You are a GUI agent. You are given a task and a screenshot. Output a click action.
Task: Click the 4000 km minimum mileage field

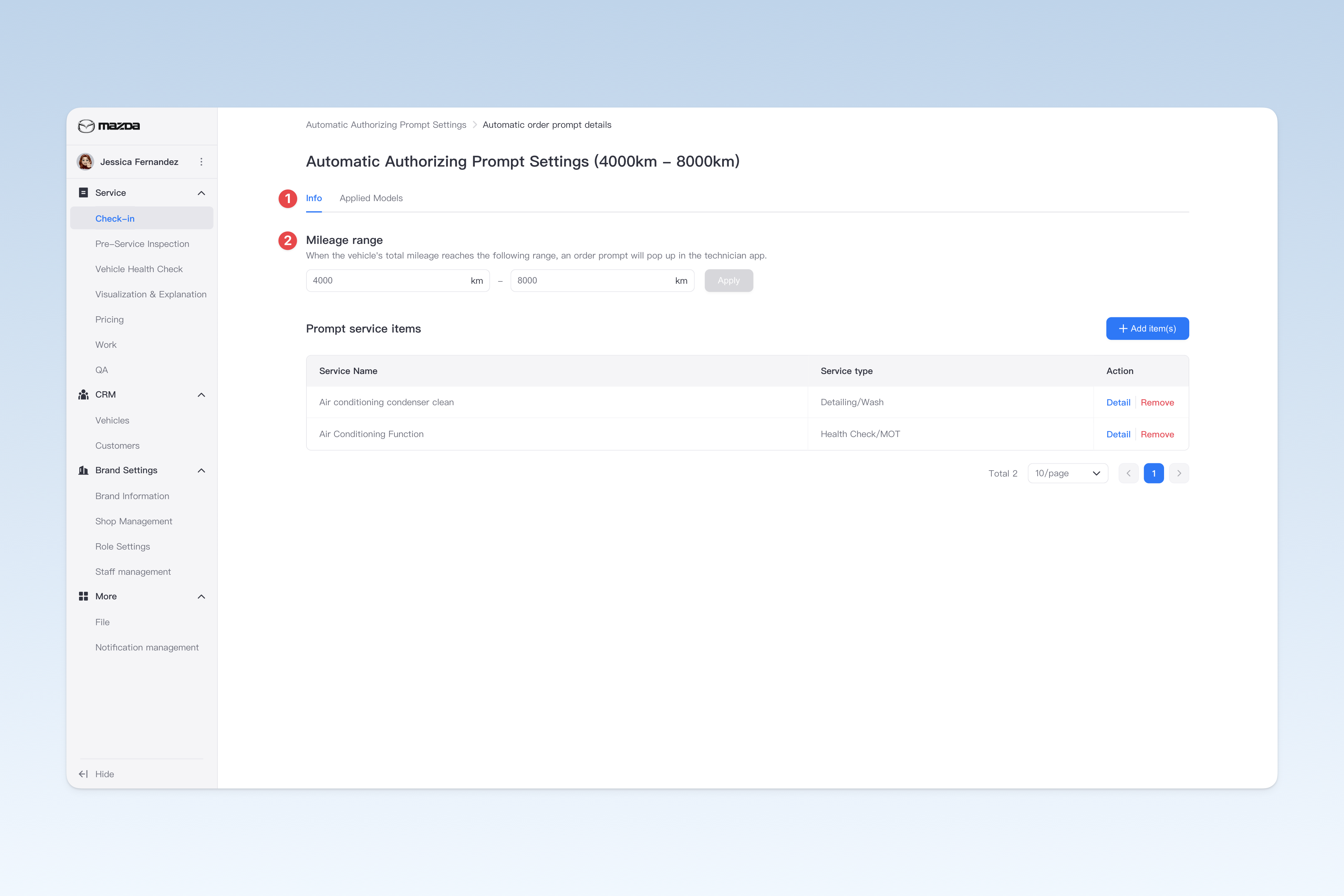click(x=398, y=280)
